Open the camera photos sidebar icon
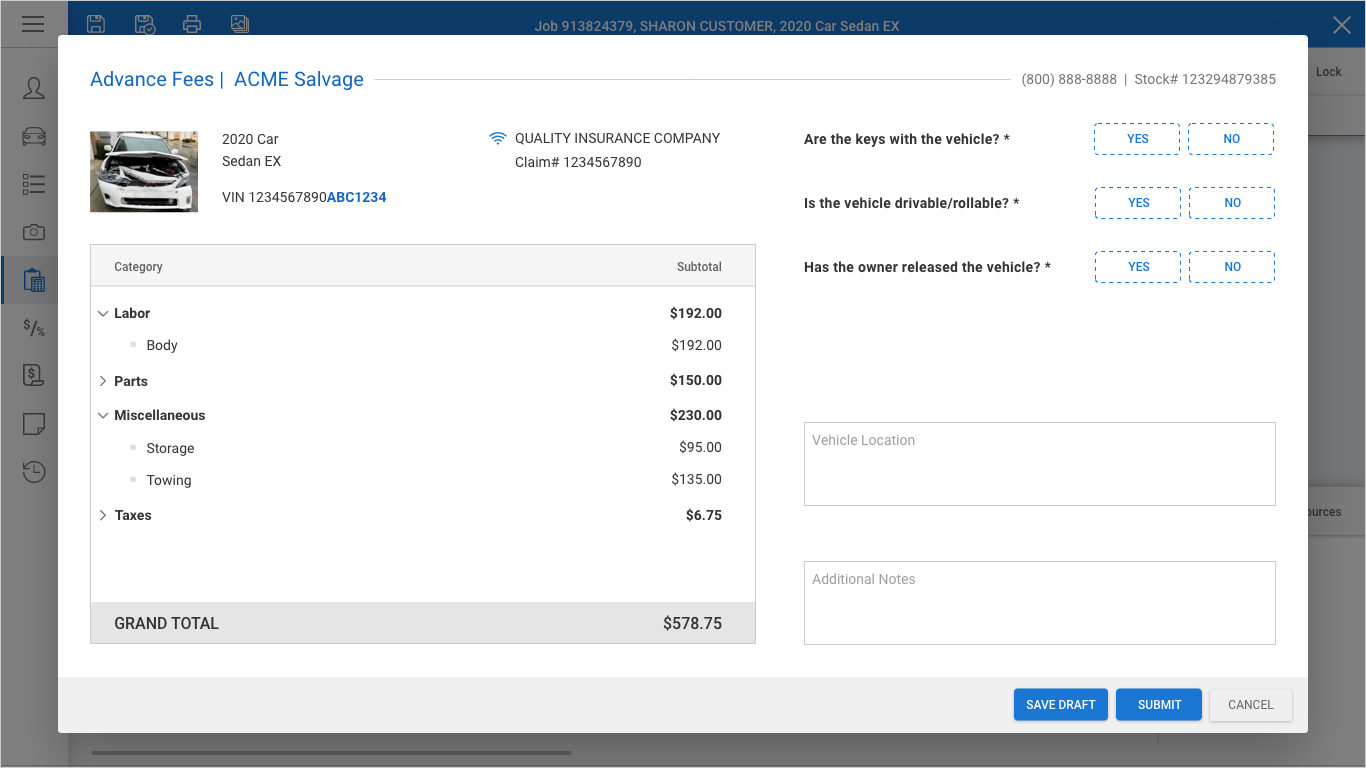Viewport: 1366px width, 768px height. pyautogui.click(x=34, y=232)
